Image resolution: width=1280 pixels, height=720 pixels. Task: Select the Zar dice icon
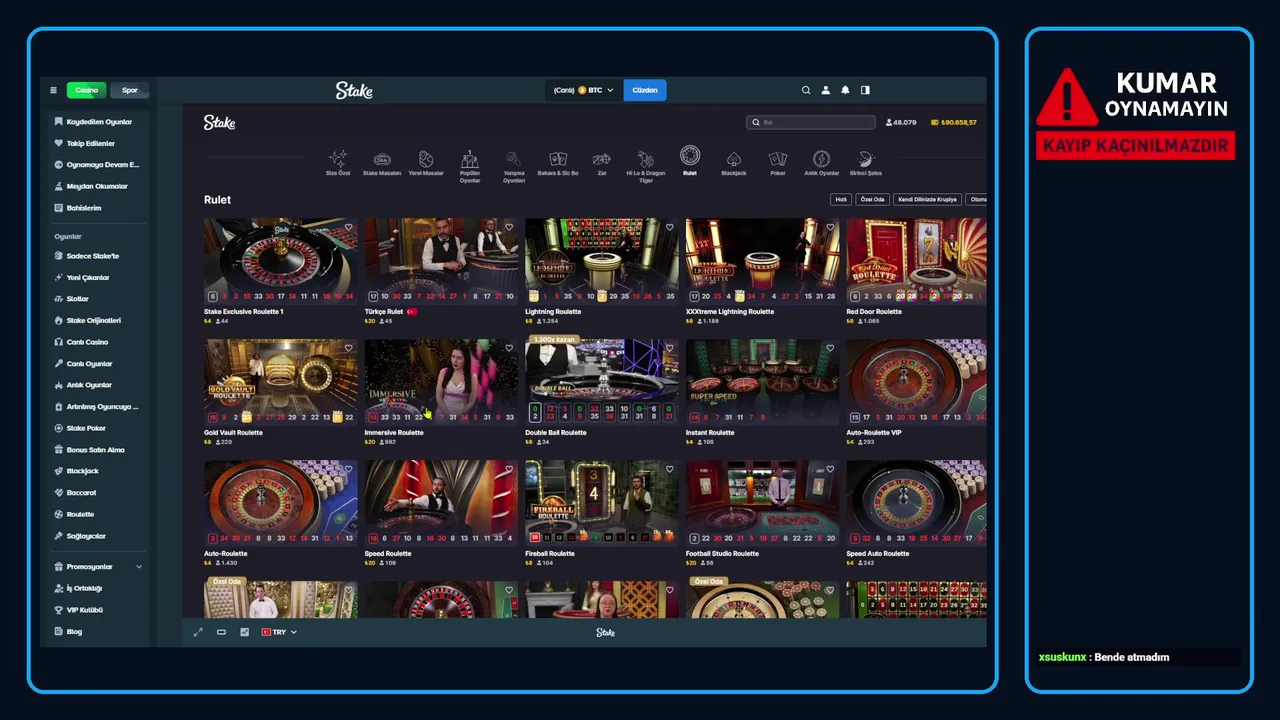[x=601, y=159]
